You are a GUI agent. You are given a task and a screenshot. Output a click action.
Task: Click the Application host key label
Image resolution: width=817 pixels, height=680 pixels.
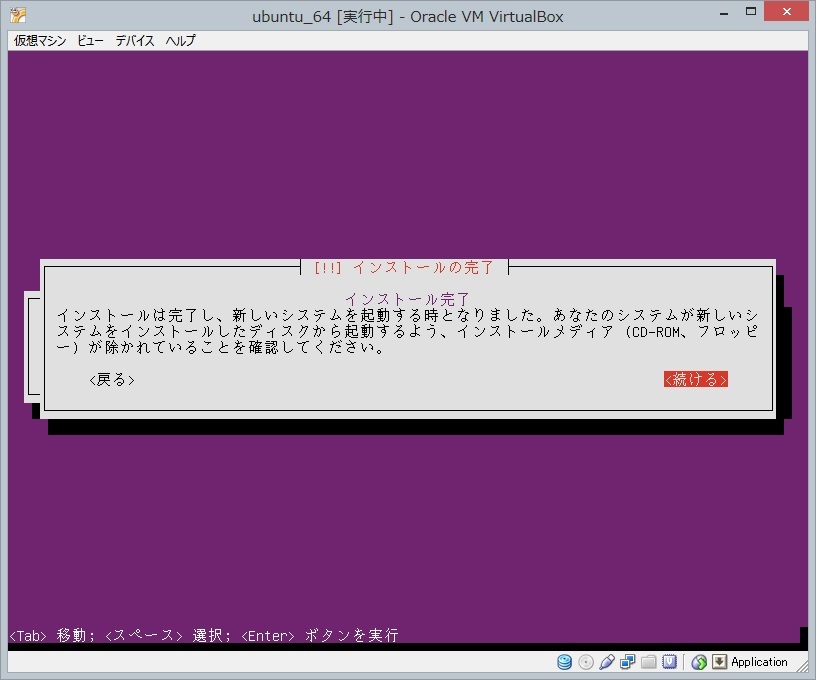pyautogui.click(x=759, y=662)
